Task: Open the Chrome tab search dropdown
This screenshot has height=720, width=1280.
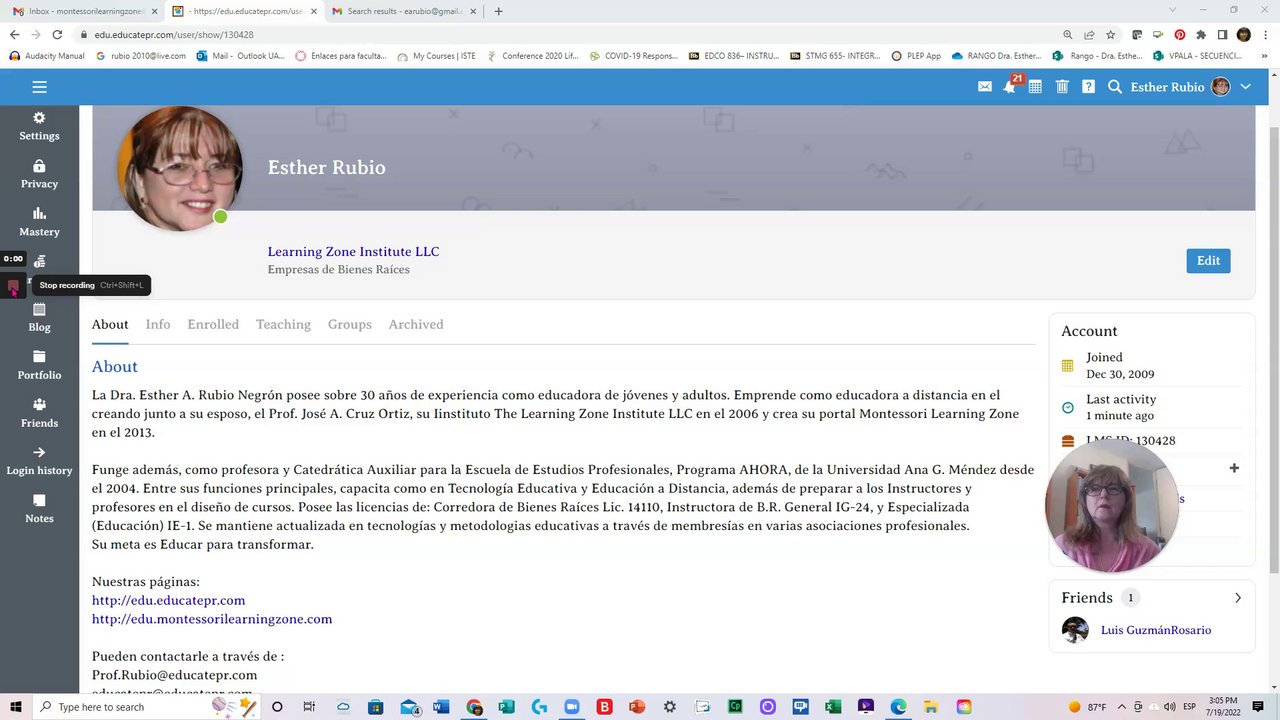Action: click(1174, 11)
